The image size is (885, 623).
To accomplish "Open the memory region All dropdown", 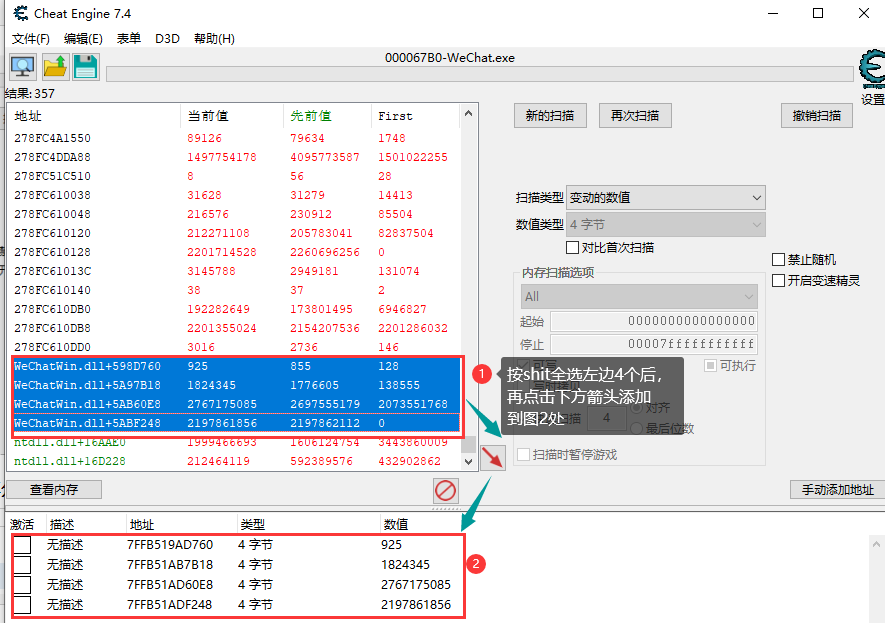I will coord(639,296).
